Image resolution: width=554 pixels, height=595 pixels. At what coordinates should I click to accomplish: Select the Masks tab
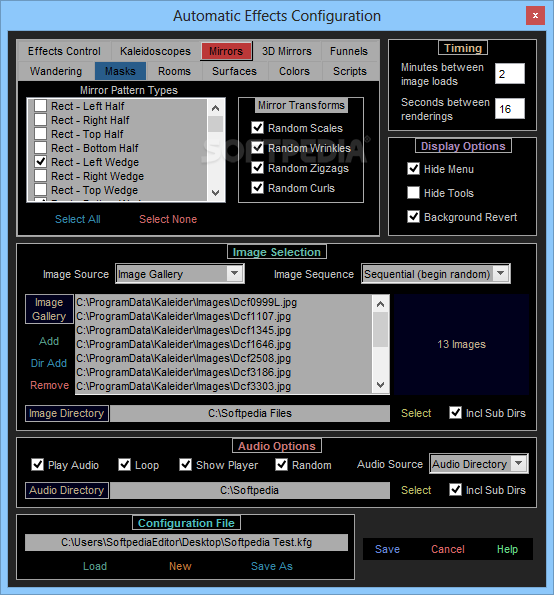point(120,71)
